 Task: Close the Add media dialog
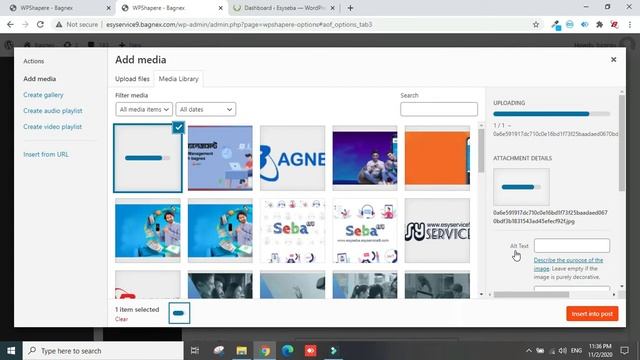[613, 60]
